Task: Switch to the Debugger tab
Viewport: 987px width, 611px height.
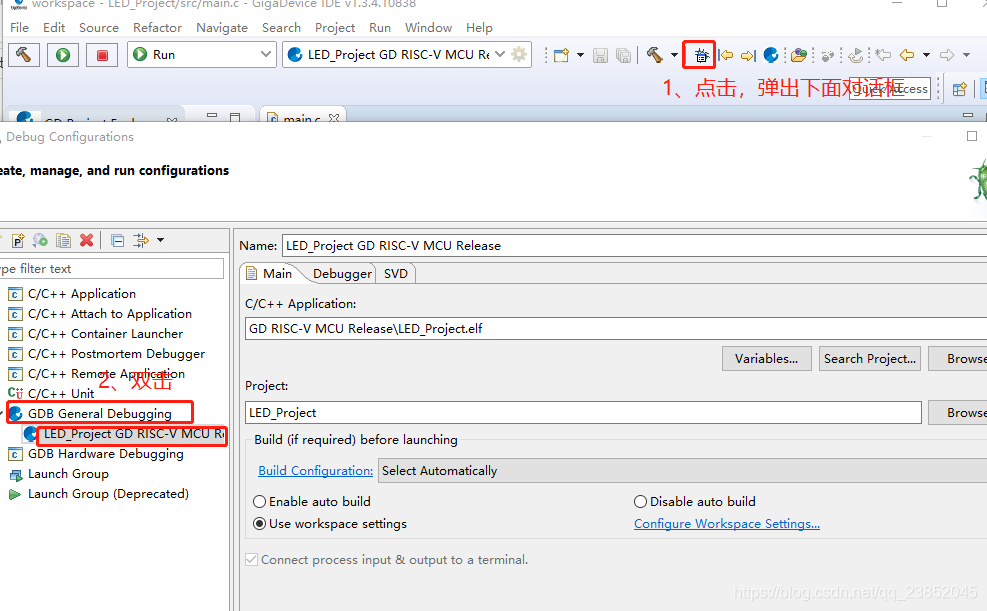Action: coord(342,274)
